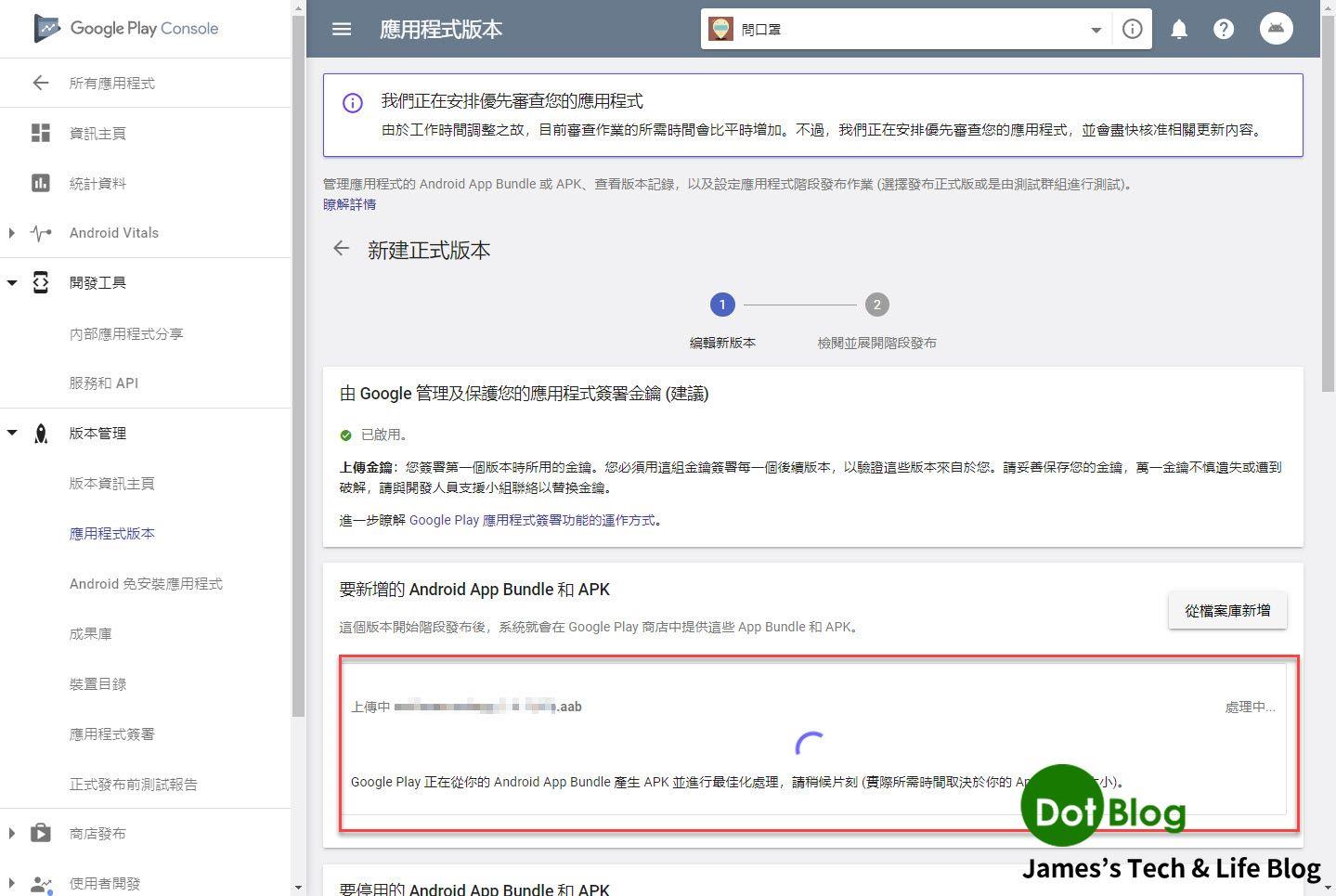1336x896 pixels.
Task: Open 應用程式簽署 in the sidebar
Action: (x=111, y=734)
